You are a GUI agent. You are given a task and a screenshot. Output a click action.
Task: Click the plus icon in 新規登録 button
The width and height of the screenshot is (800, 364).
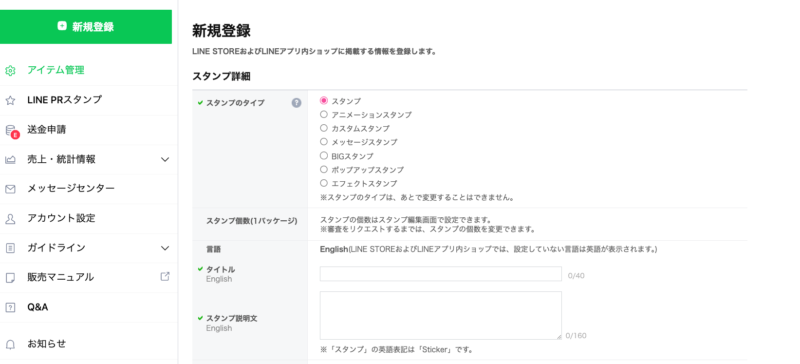(x=62, y=26)
